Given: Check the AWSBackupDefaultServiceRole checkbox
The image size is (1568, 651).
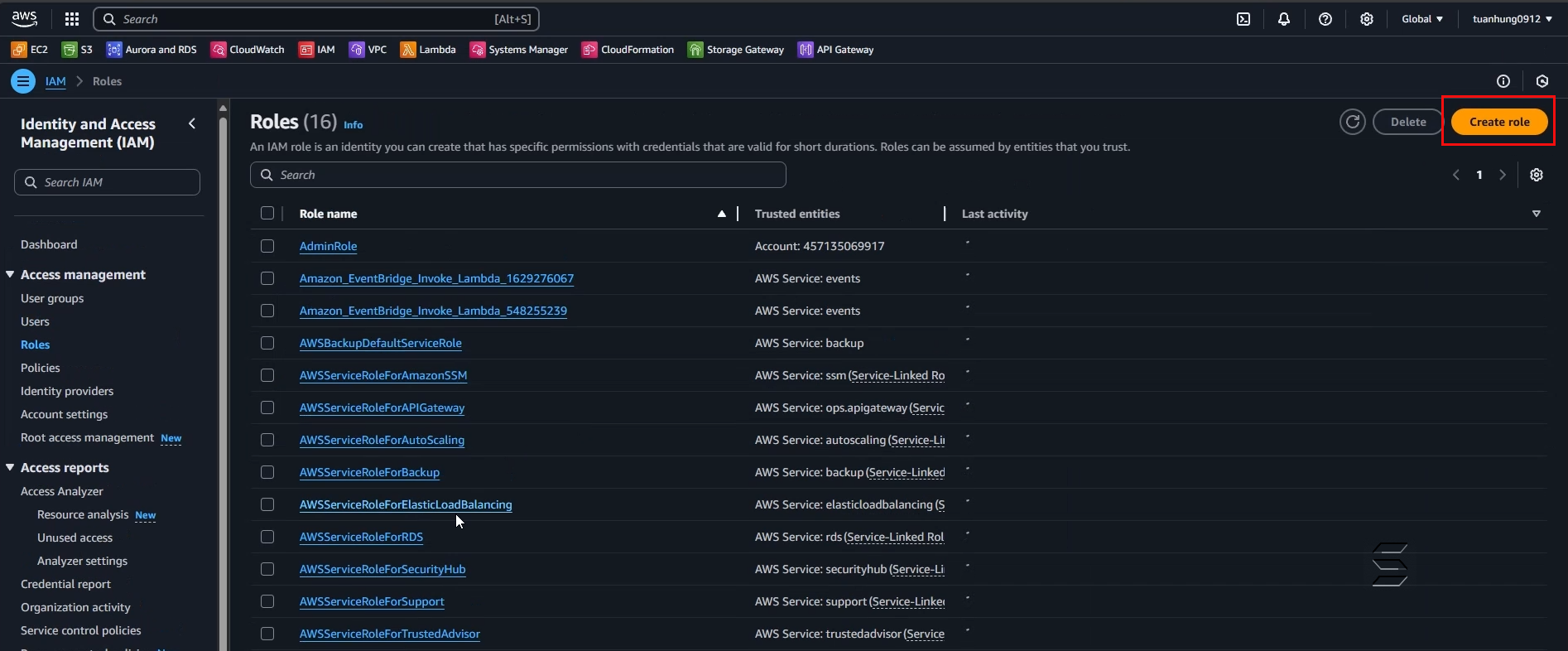Looking at the screenshot, I should [x=267, y=343].
